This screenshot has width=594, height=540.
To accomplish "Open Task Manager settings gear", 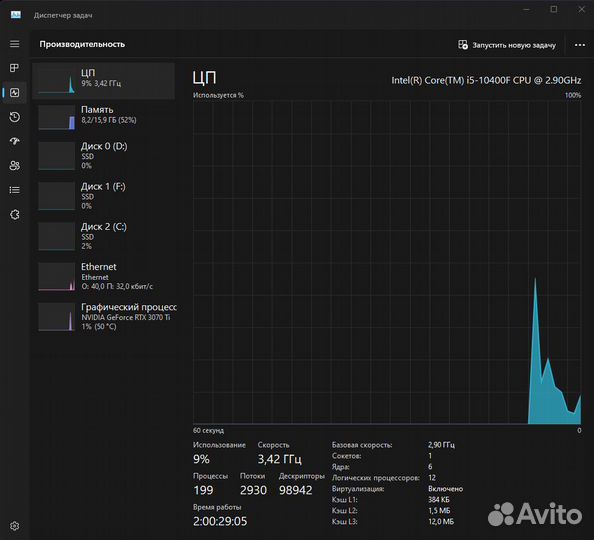I will coord(14,526).
